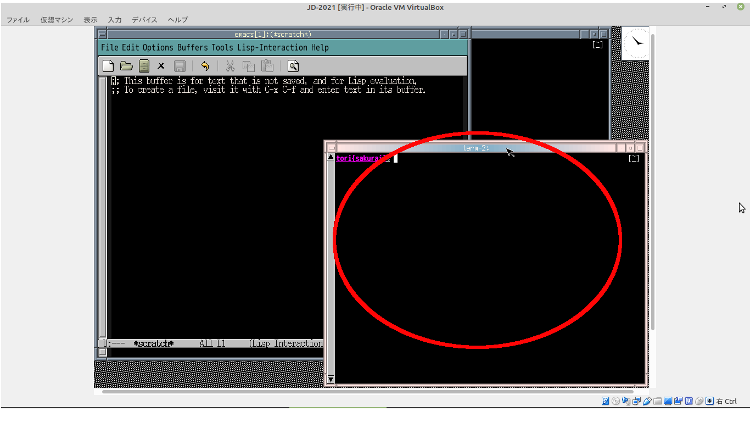Open the Emacs Help menu
Image resolution: width=750 pixels, height=422 pixels.
[x=319, y=47]
